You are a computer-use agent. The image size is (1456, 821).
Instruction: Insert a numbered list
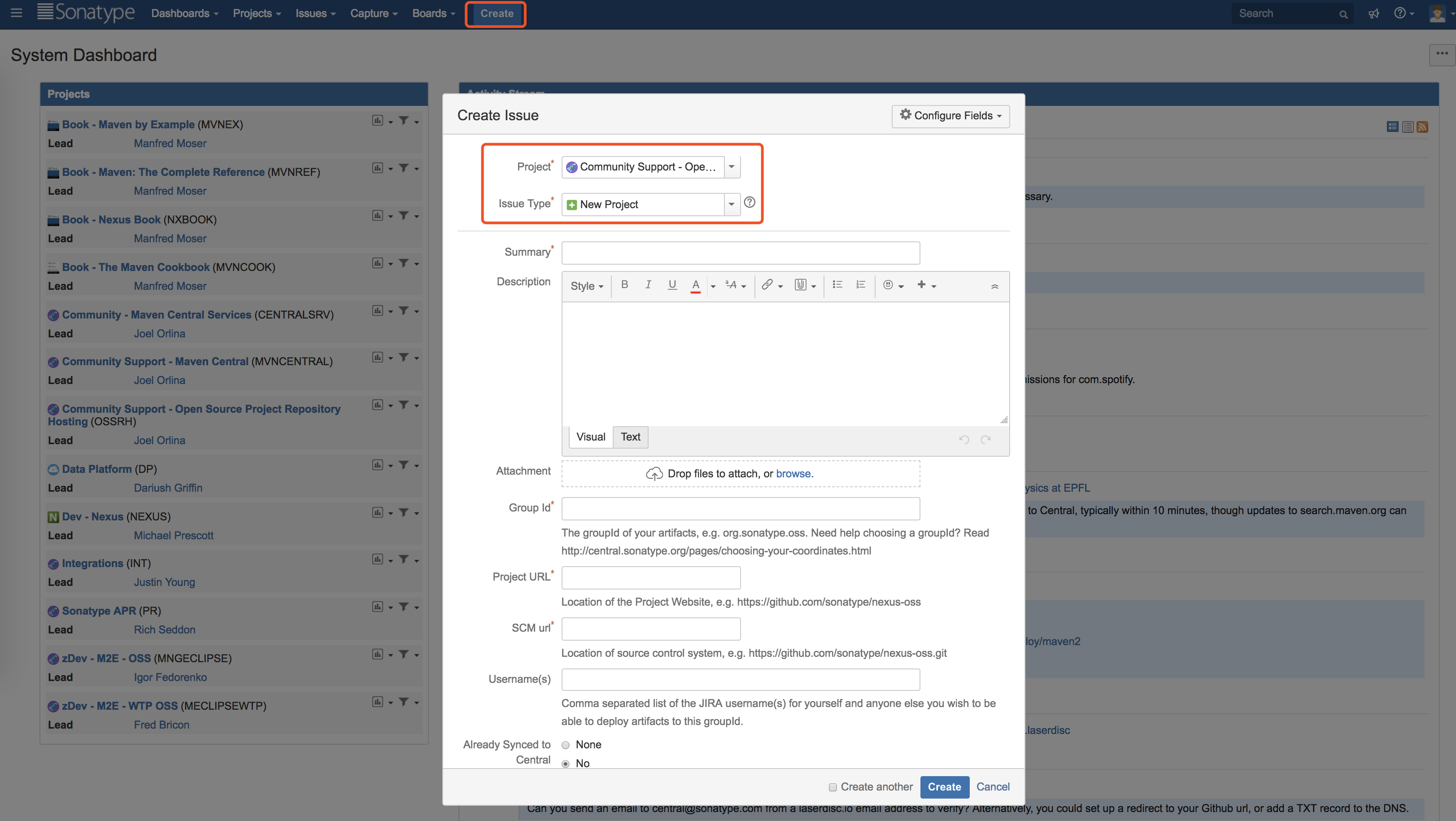861,285
